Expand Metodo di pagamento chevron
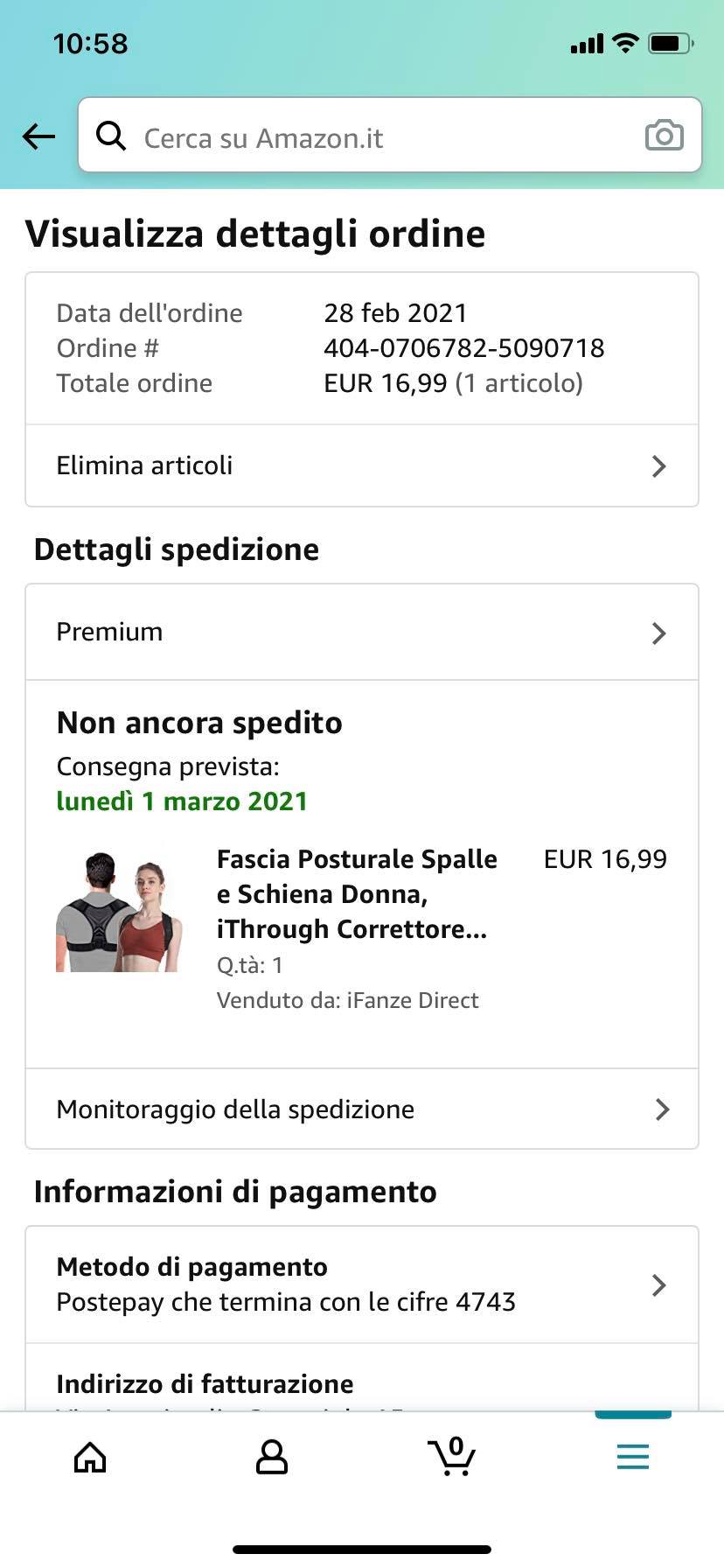 [659, 1284]
